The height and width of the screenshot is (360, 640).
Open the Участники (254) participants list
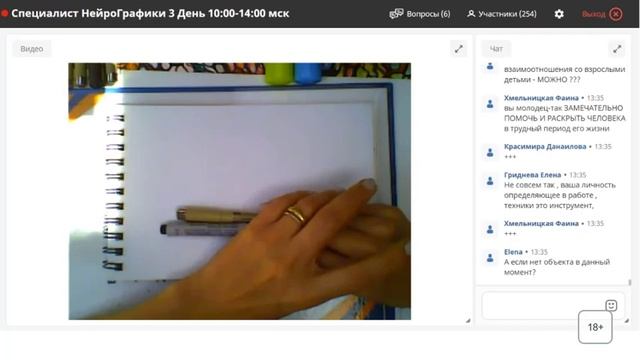pos(502,14)
